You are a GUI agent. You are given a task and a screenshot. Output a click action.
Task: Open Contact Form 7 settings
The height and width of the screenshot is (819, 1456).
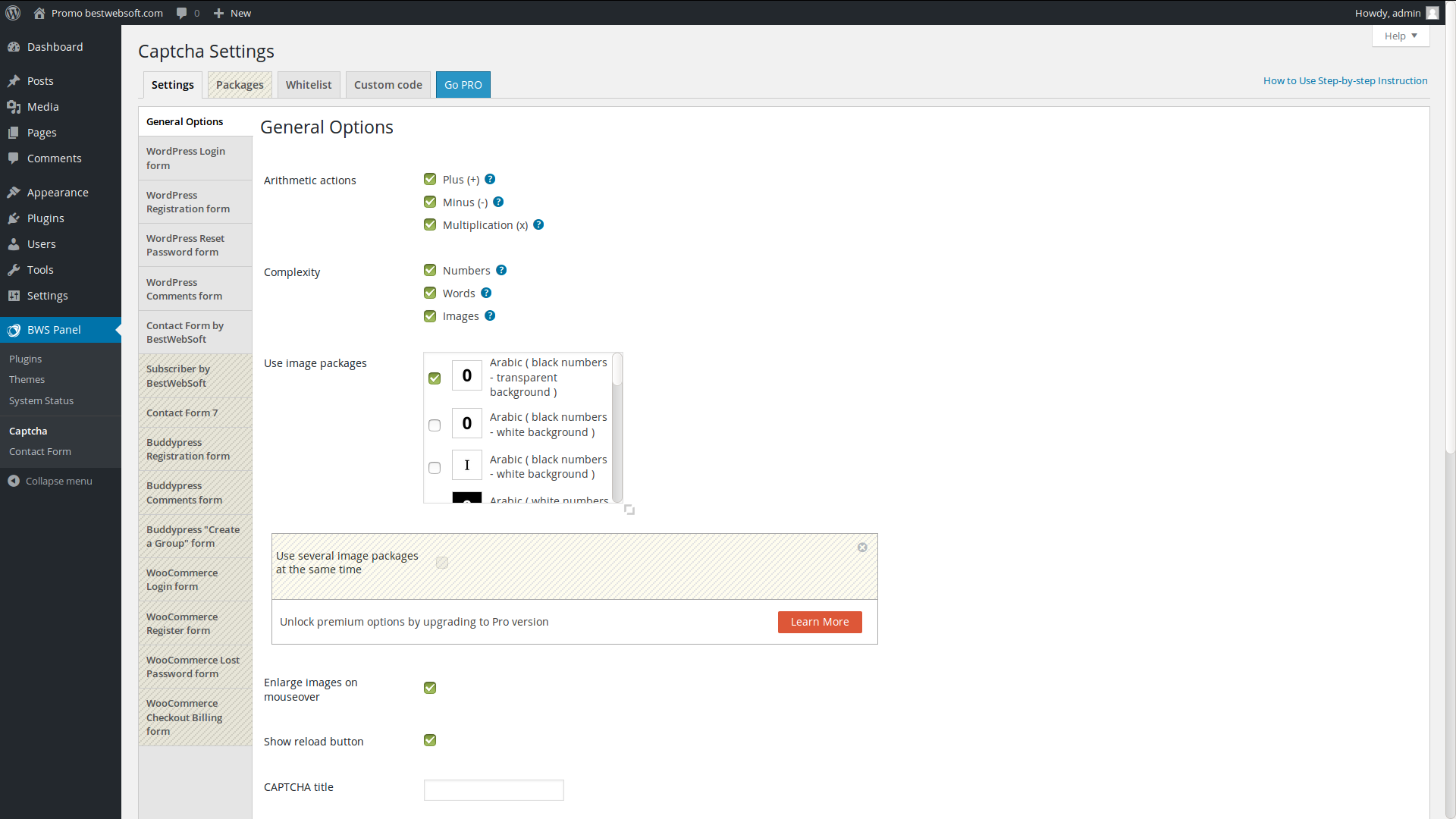coord(195,413)
